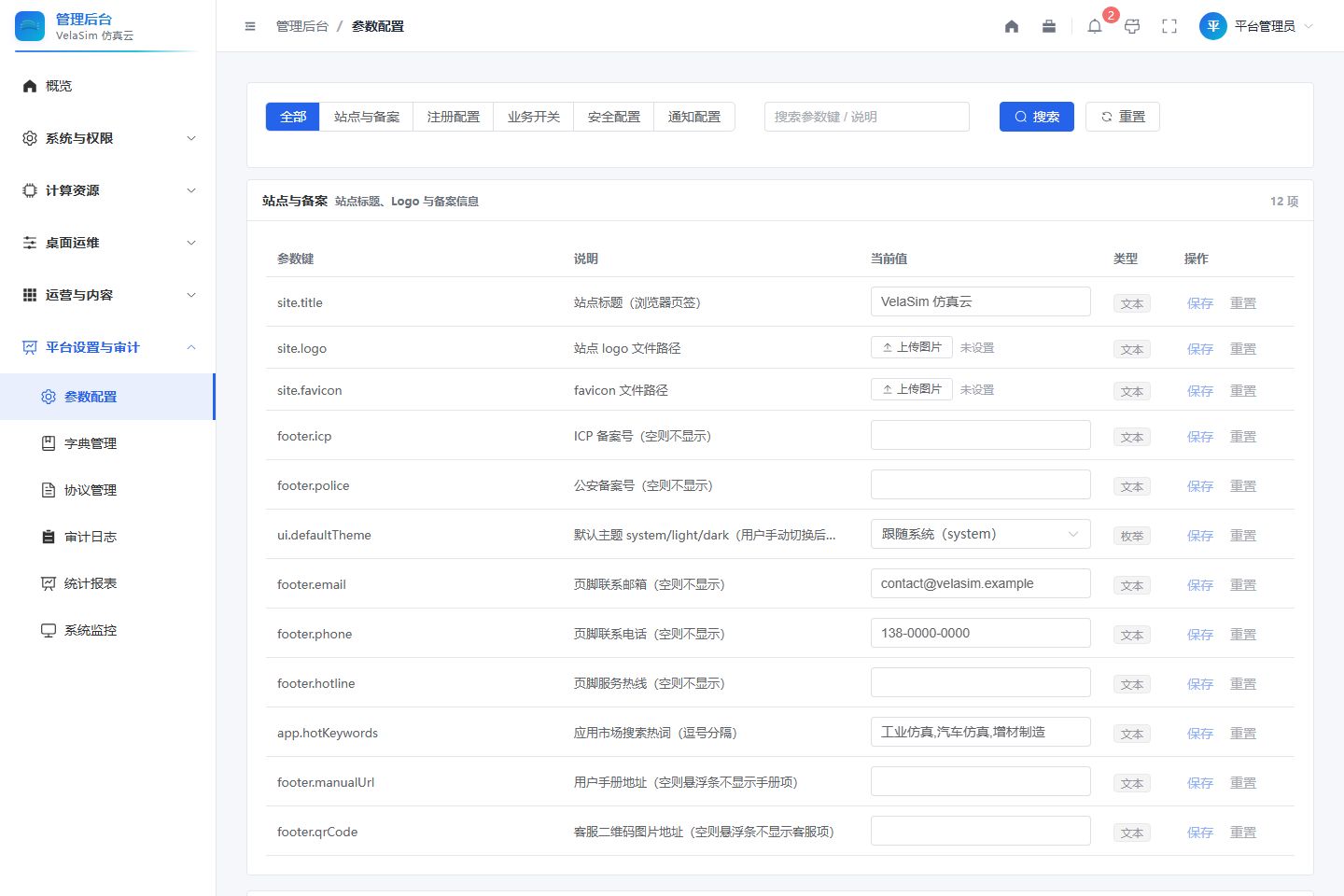
Task: Click the footer.icp empty input field
Action: [x=981, y=435]
